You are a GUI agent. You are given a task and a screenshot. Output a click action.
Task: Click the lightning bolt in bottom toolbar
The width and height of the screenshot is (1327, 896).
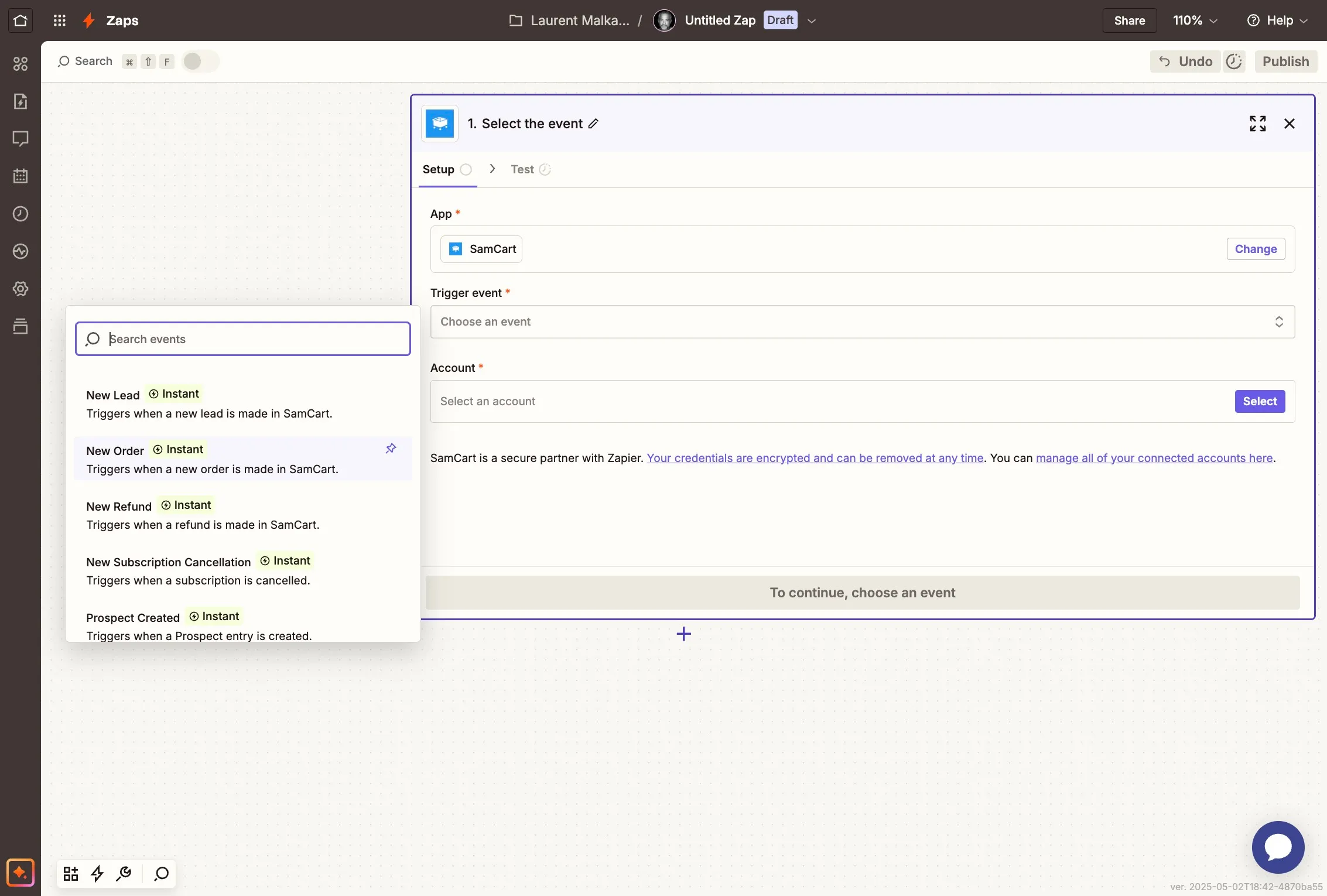(97, 874)
